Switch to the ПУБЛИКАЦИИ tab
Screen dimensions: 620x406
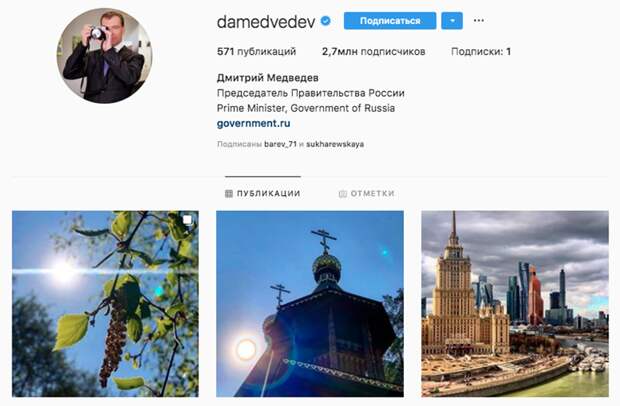pos(263,193)
